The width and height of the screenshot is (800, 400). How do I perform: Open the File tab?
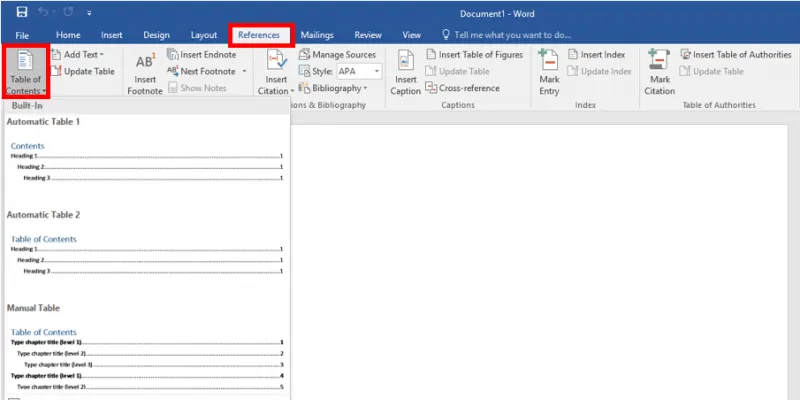22,35
